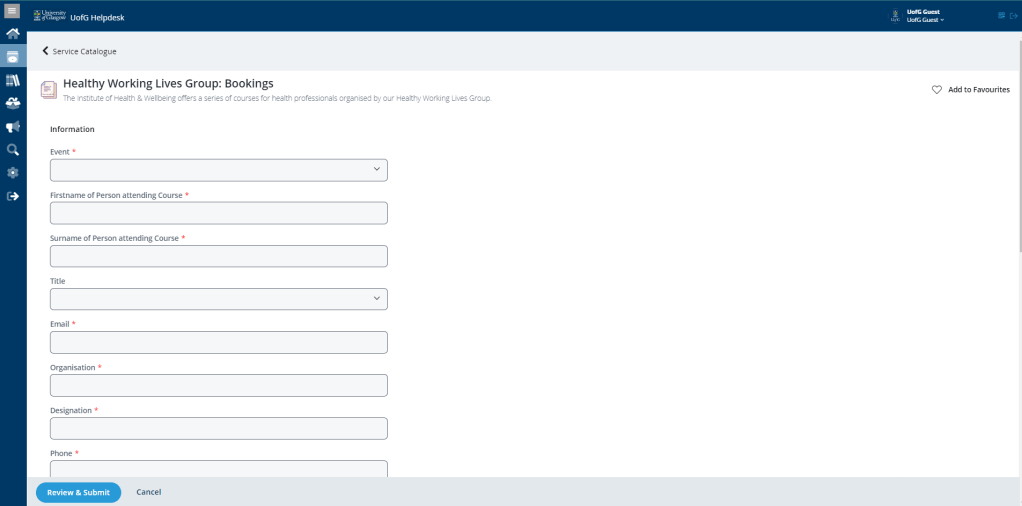Click into the Firstname input field
Screen dimensions: 1022x506
pos(218,213)
